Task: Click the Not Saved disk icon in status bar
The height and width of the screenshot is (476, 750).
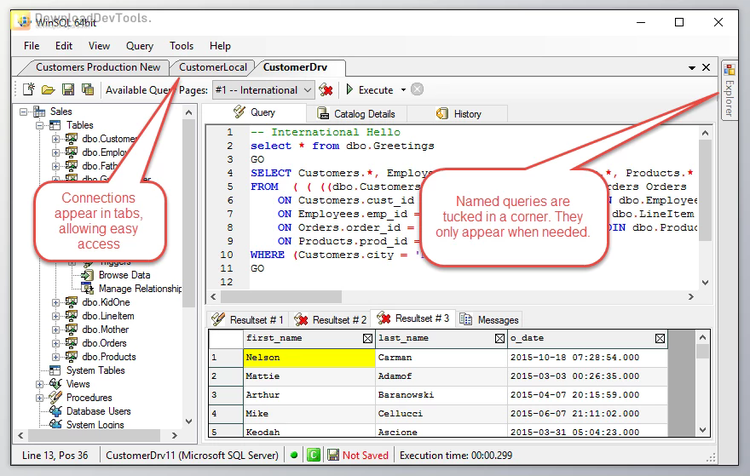Action: click(333, 455)
